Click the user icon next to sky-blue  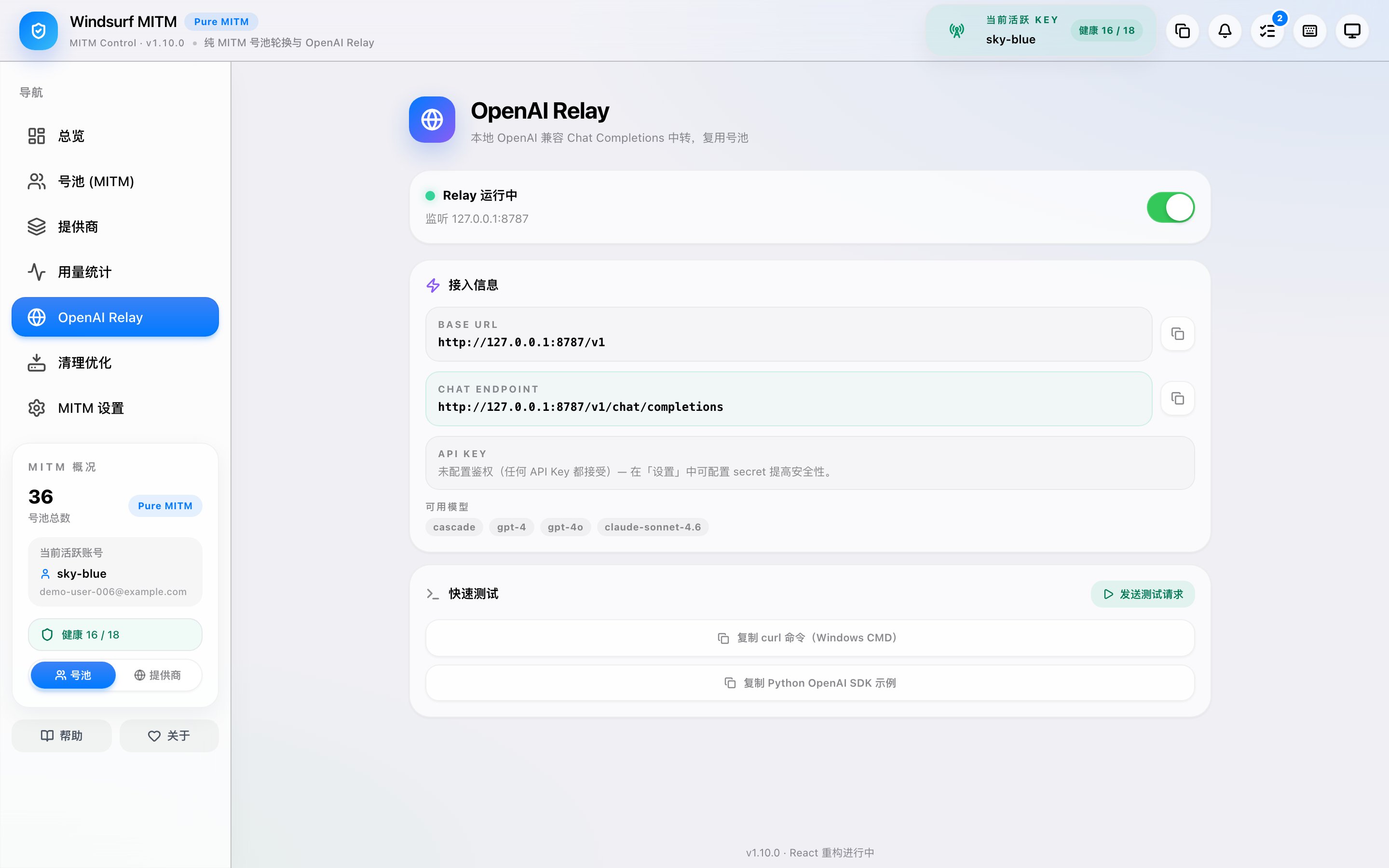click(45, 574)
